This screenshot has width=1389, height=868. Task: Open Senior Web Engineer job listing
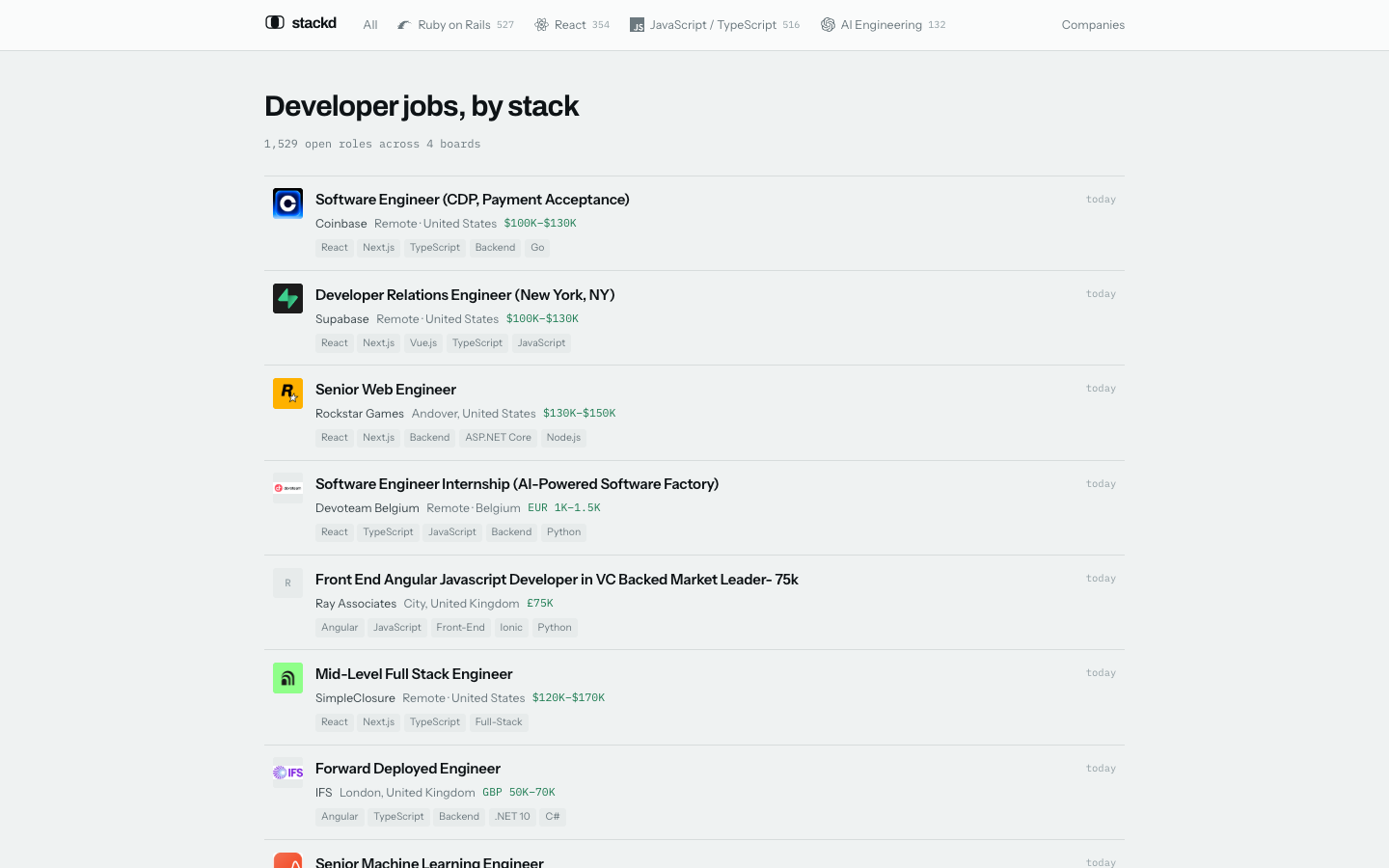[x=386, y=390]
